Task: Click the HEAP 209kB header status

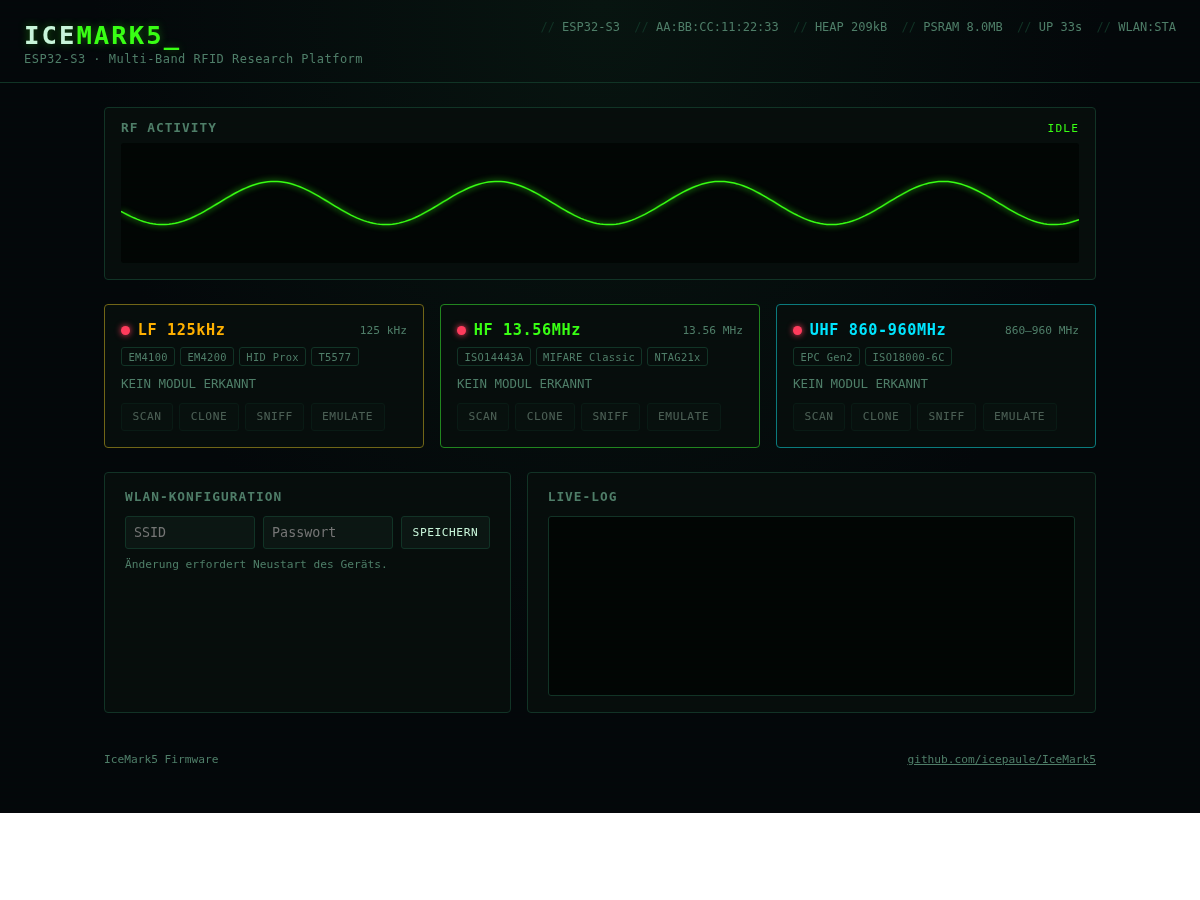Action: pos(851,27)
